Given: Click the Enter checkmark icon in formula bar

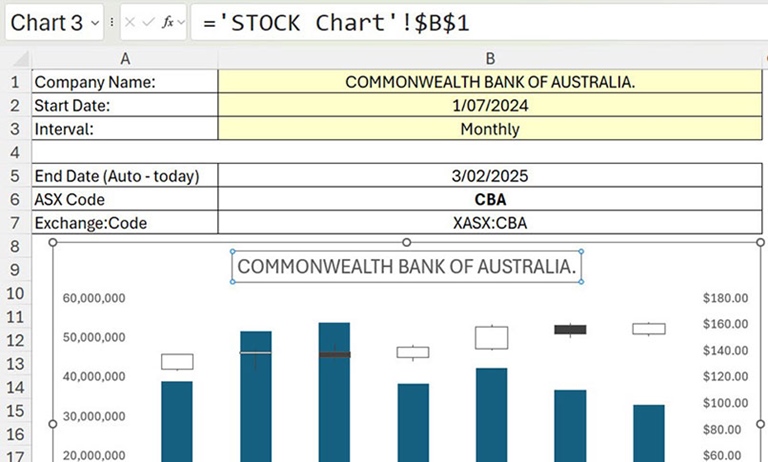Looking at the screenshot, I should [x=148, y=22].
